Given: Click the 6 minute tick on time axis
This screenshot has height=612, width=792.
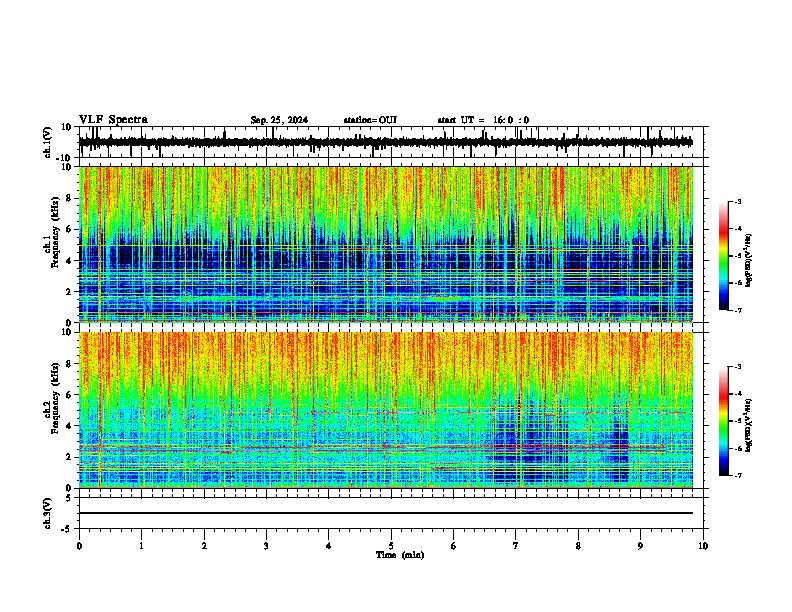Looking at the screenshot, I should [454, 546].
